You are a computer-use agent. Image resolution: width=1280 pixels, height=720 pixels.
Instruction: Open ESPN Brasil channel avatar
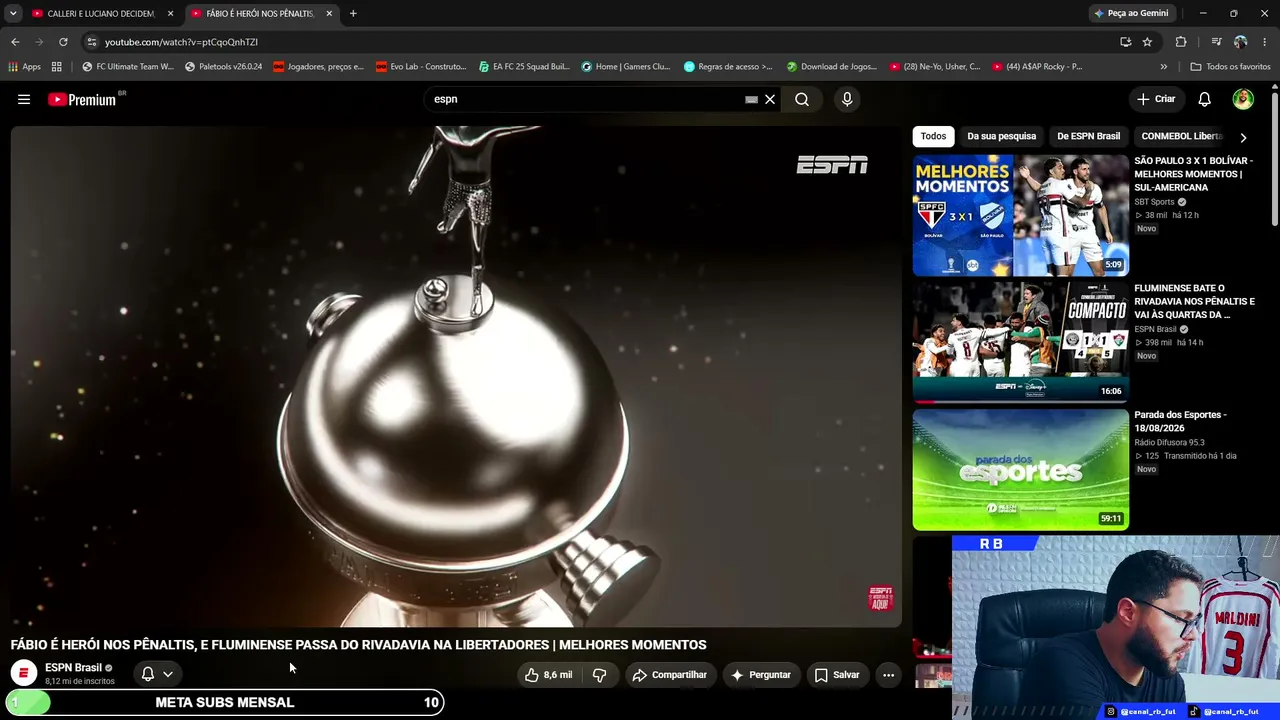24,673
